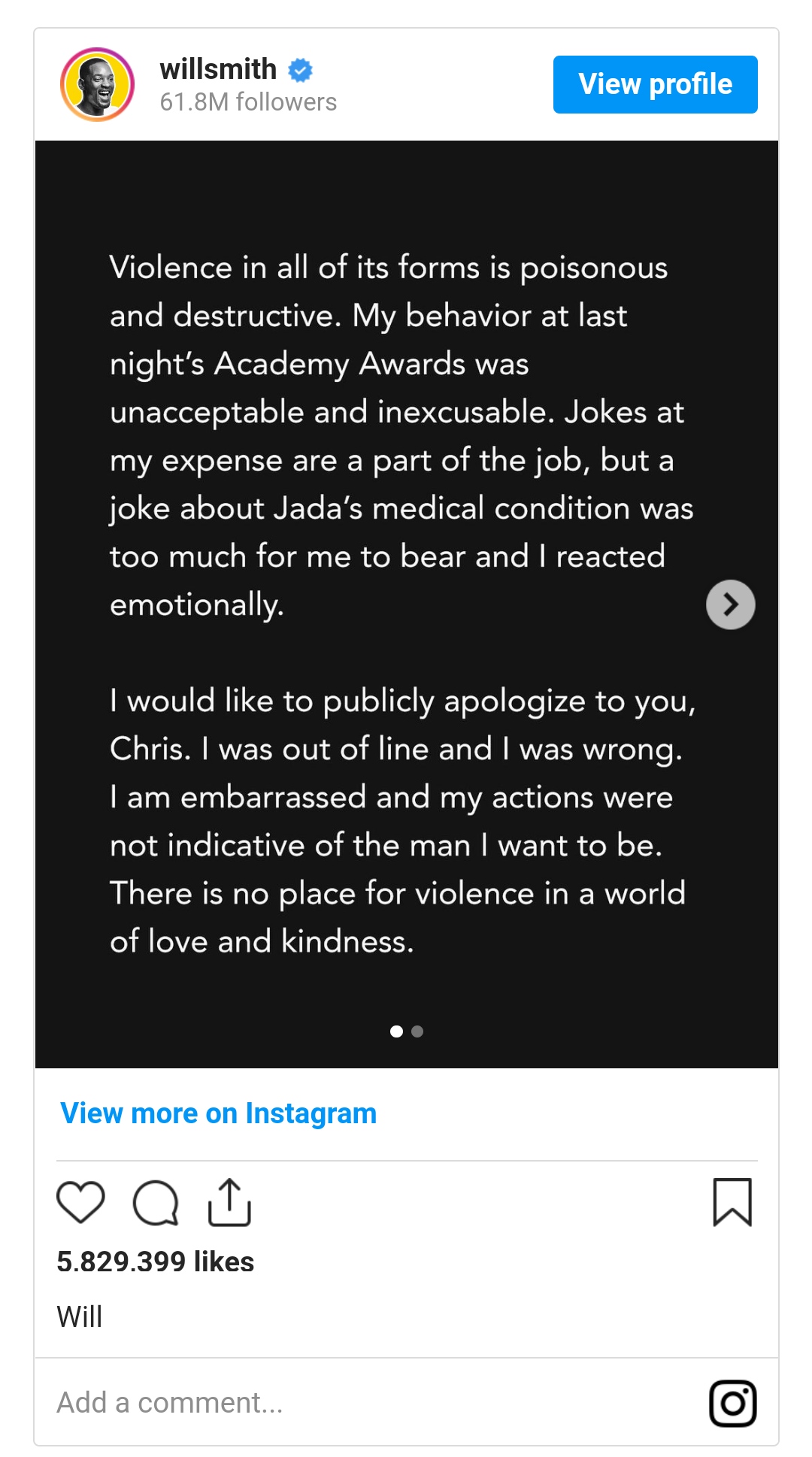Click the blue verified badge
The height and width of the screenshot is (1457, 812).
(x=301, y=70)
